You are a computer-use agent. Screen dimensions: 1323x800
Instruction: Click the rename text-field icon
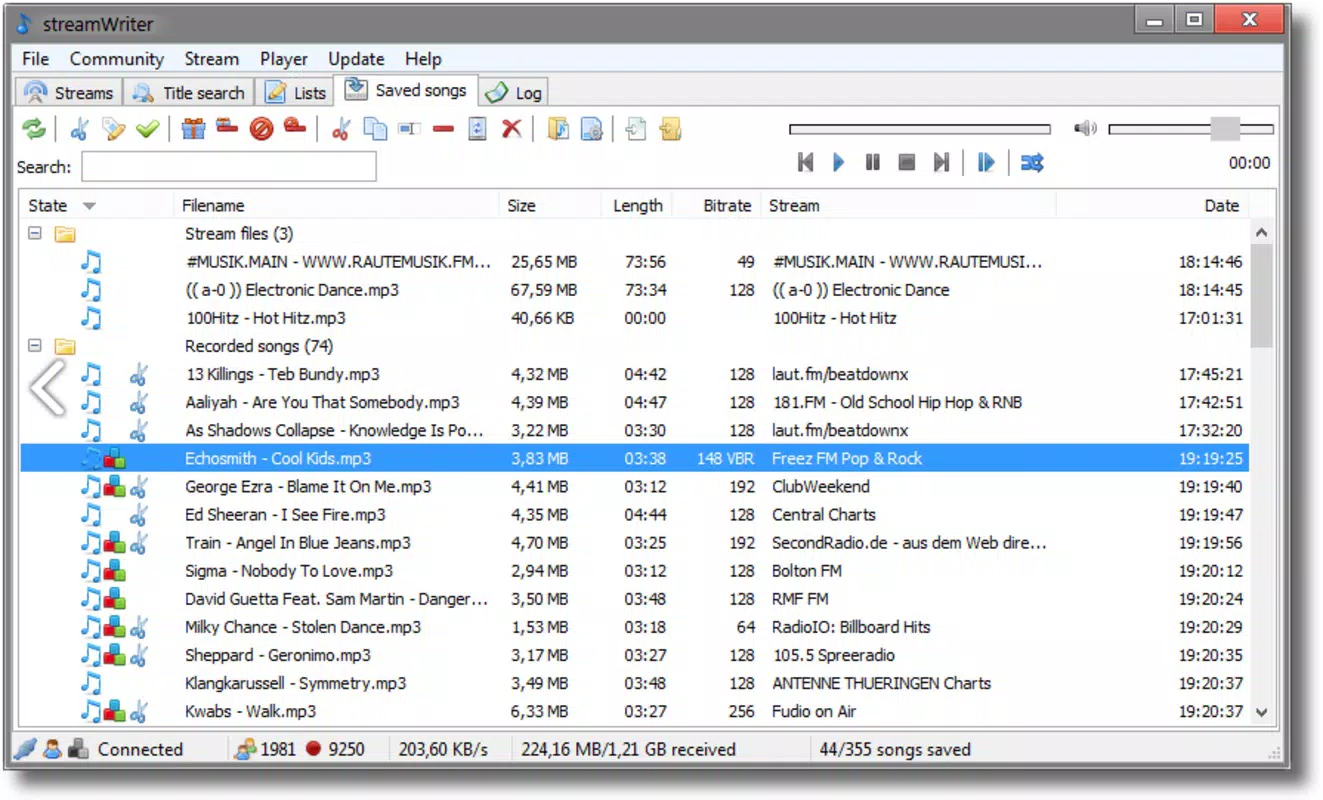[409, 129]
